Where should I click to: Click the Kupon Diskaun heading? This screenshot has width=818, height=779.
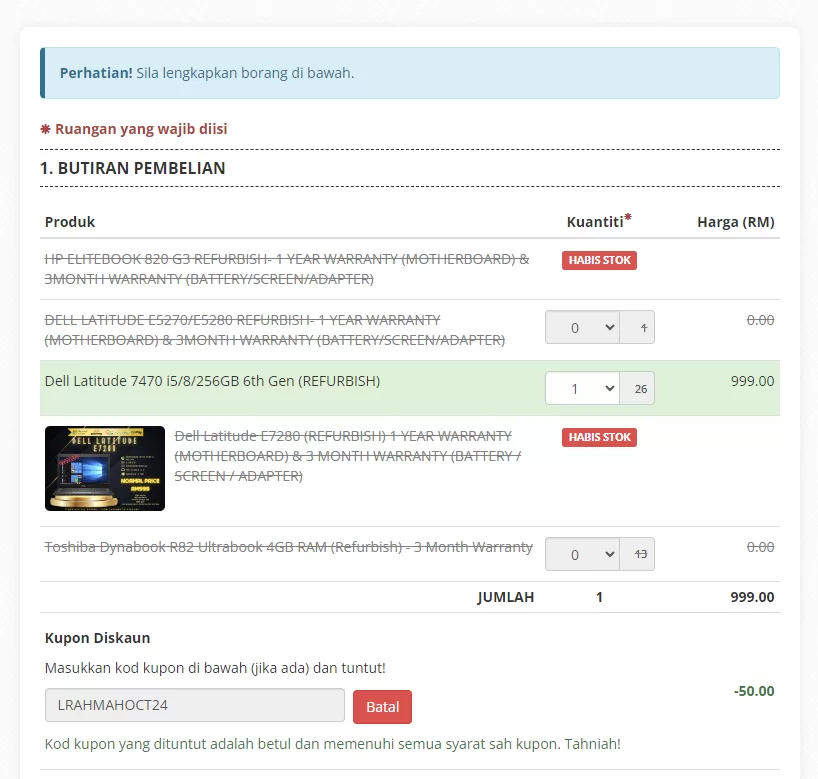pos(98,638)
